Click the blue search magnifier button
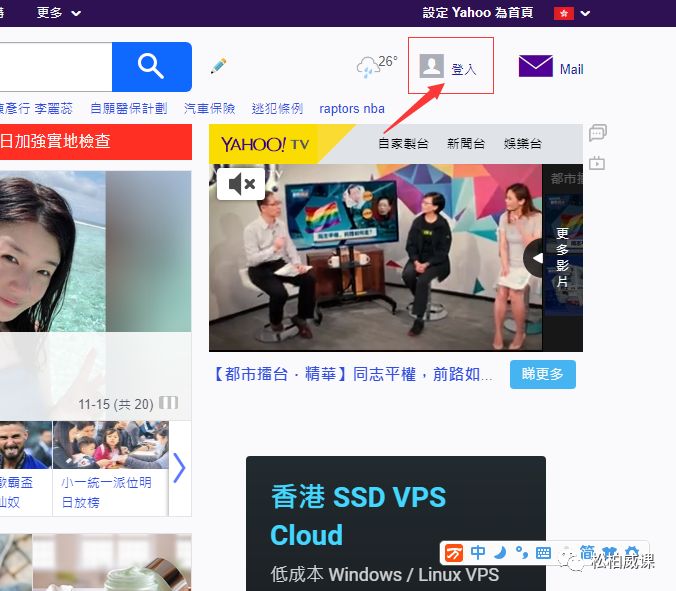This screenshot has width=676, height=591. click(x=151, y=67)
